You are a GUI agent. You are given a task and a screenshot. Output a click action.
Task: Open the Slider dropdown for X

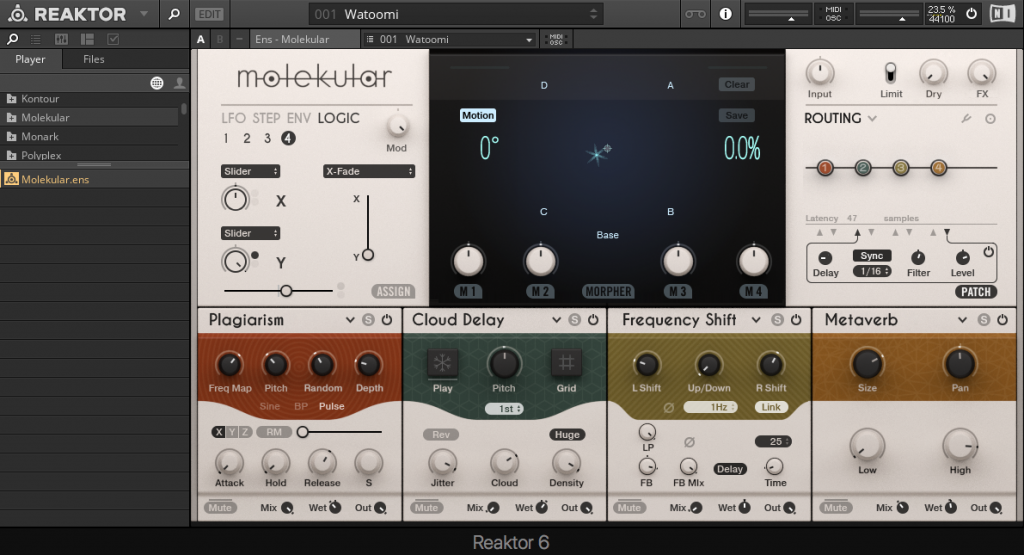250,171
